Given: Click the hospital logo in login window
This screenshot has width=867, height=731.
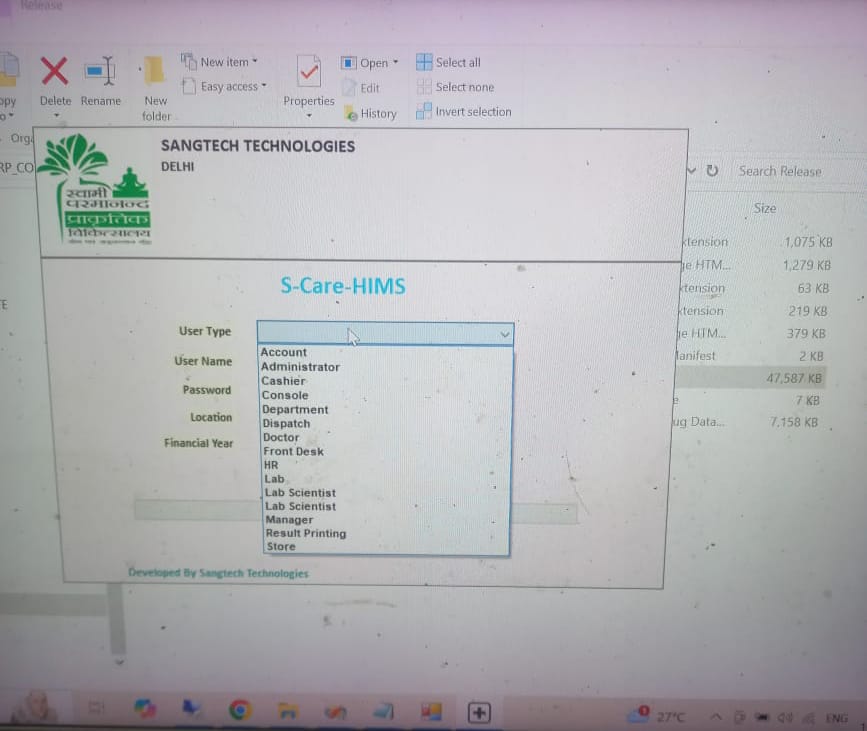Looking at the screenshot, I should point(94,189).
